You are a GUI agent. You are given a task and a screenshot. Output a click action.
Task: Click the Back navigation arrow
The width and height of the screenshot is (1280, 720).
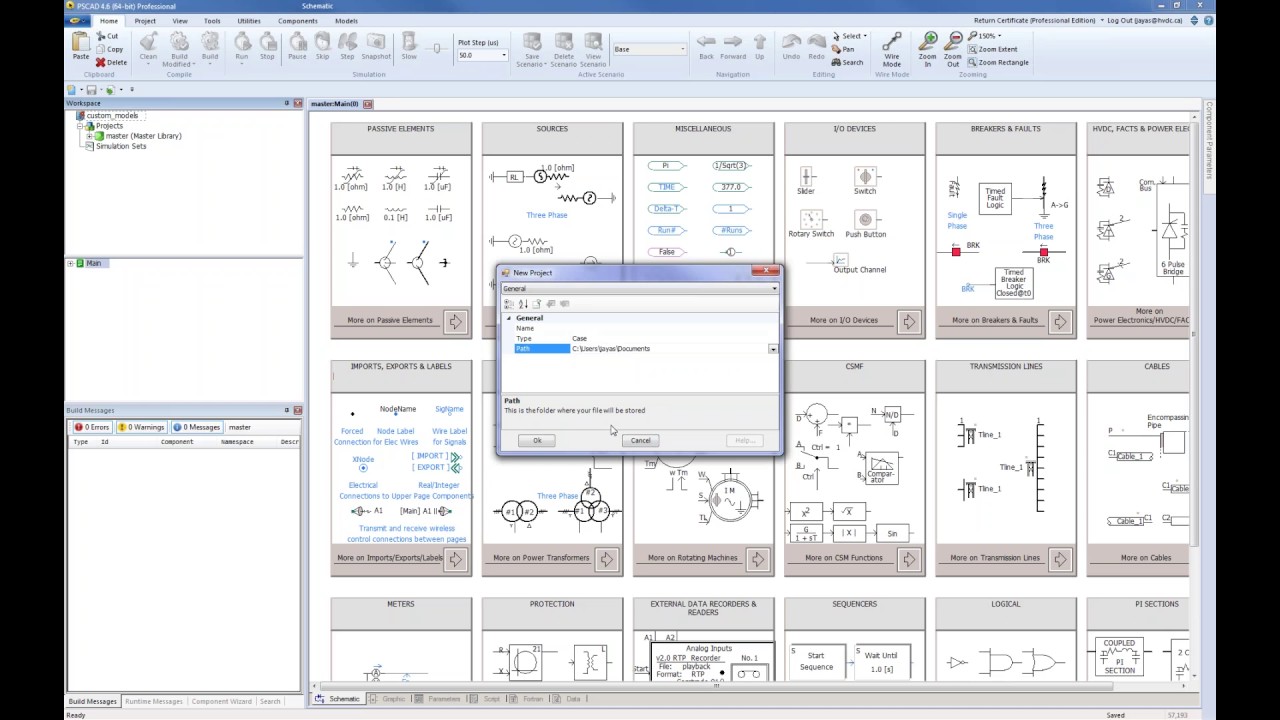[706, 42]
